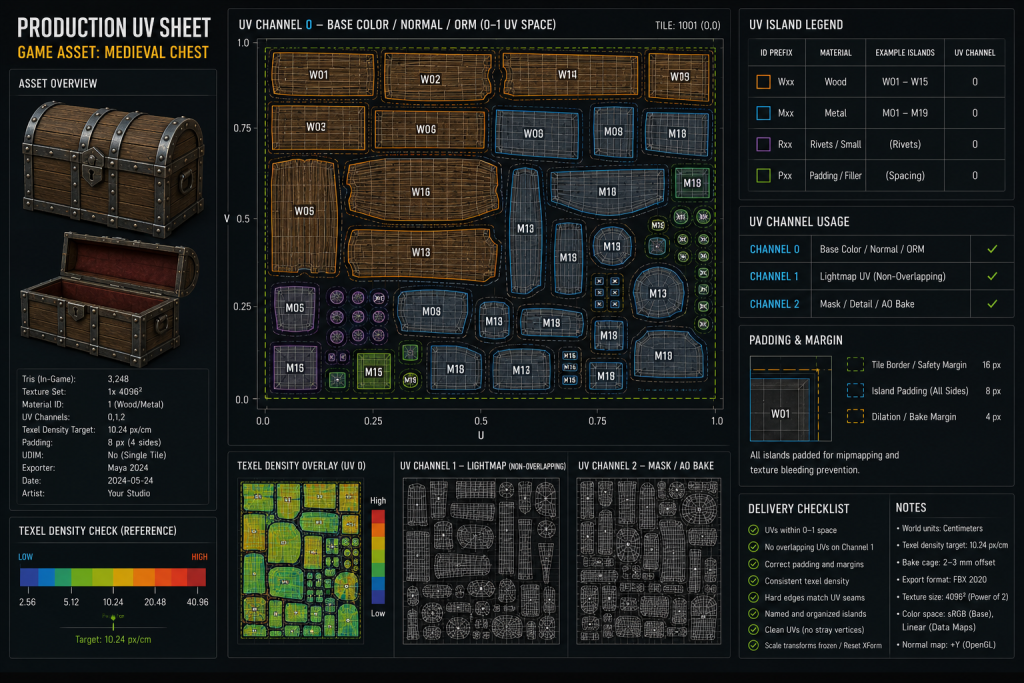Click the Island Padding (All Sides) dashed icon
The height and width of the screenshot is (683, 1024).
pyautogui.click(x=855, y=390)
